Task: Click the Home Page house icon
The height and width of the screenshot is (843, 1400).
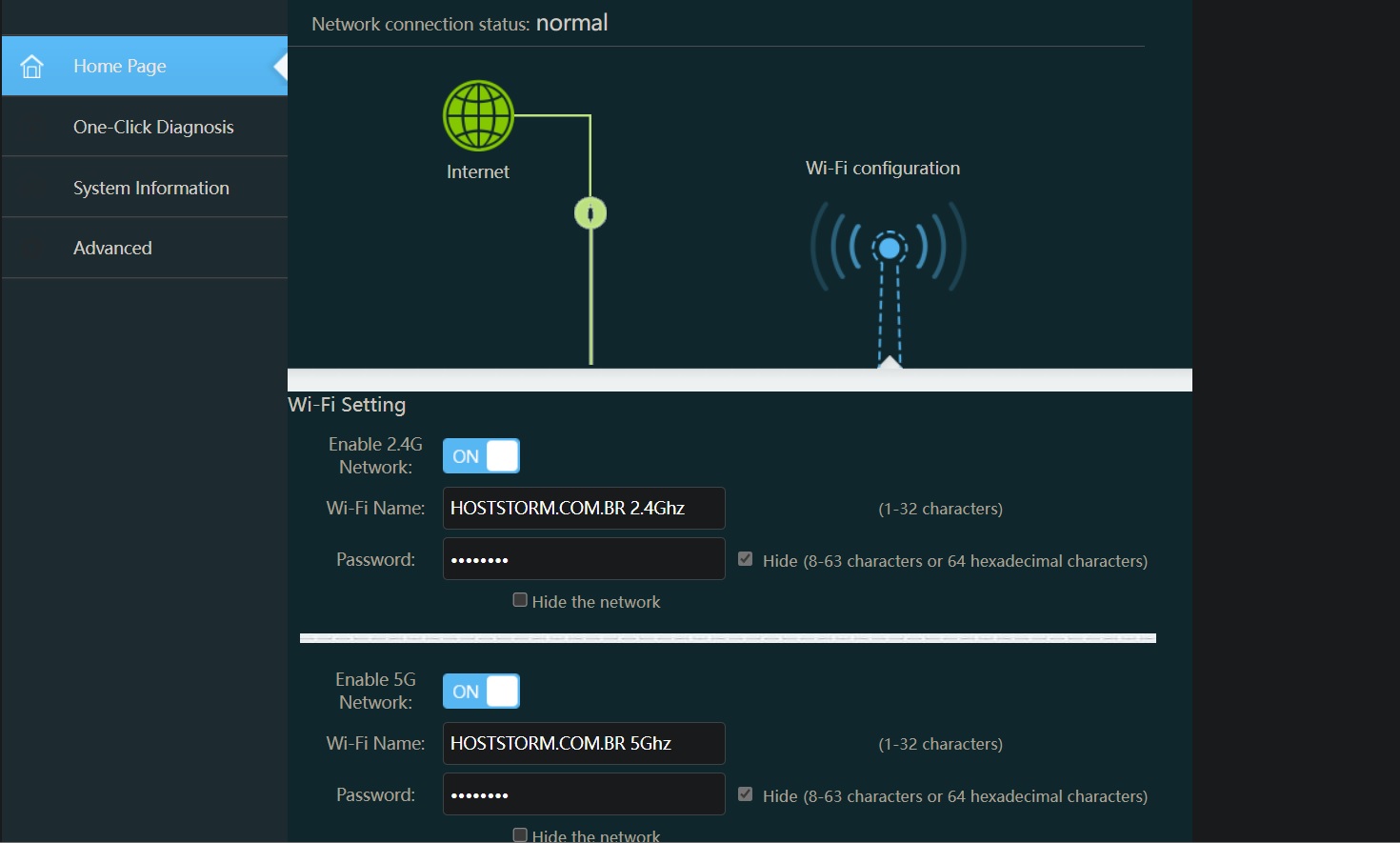Action: tap(32, 67)
